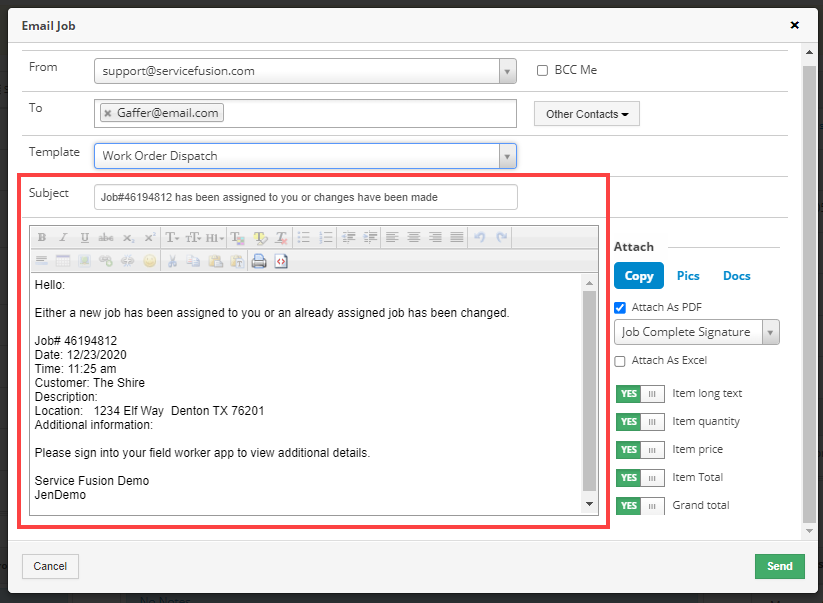Insert table into message
Screen dimensions: 823x603
63,260
